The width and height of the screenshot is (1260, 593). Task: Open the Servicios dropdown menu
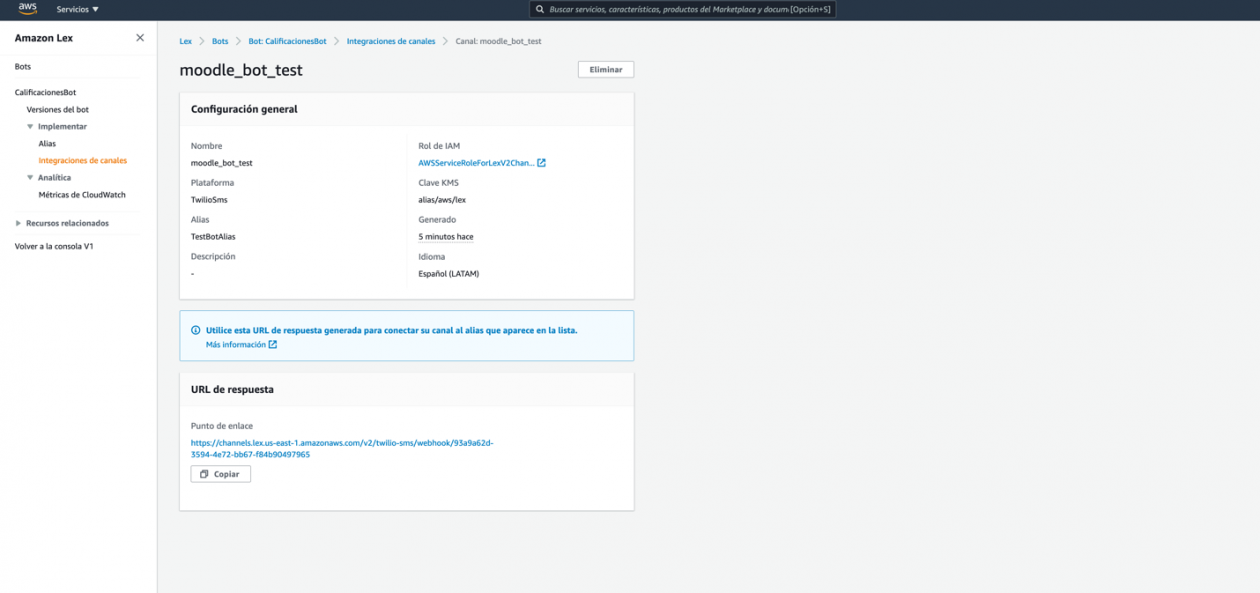tap(77, 9)
